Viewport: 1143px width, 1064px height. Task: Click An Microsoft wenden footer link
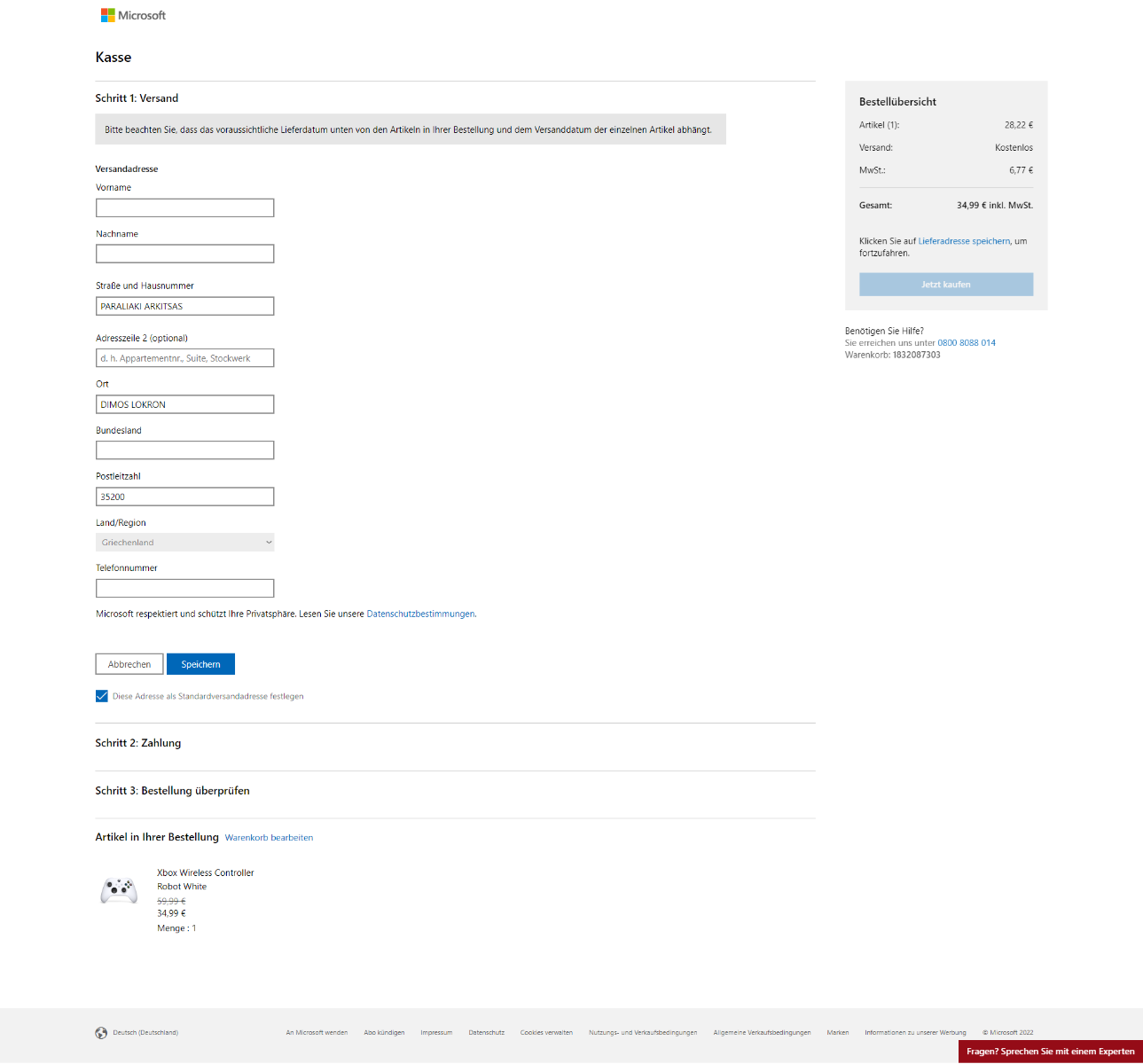[x=317, y=1033]
